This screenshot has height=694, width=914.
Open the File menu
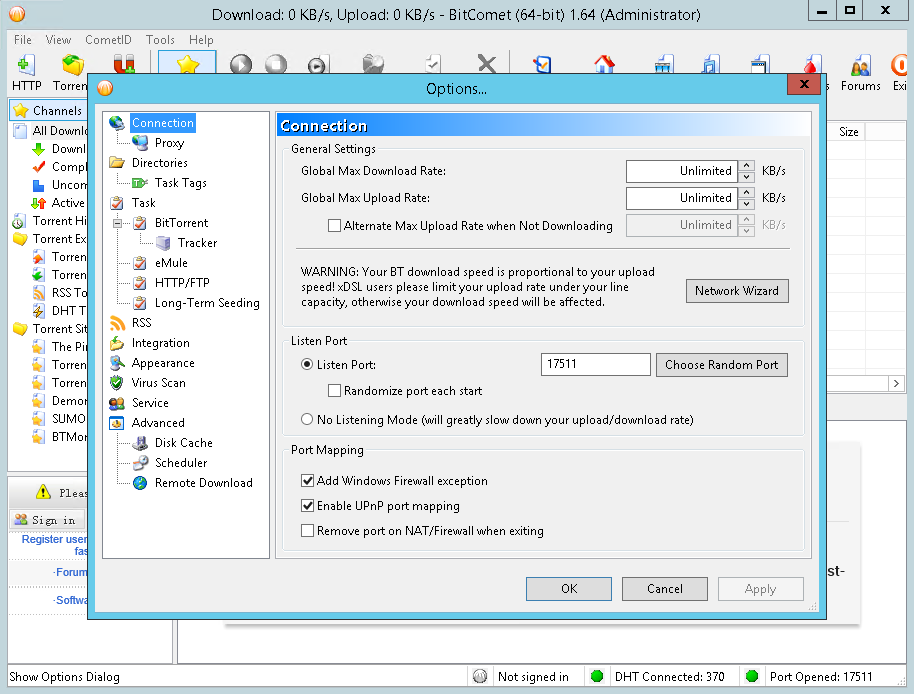click(x=23, y=40)
